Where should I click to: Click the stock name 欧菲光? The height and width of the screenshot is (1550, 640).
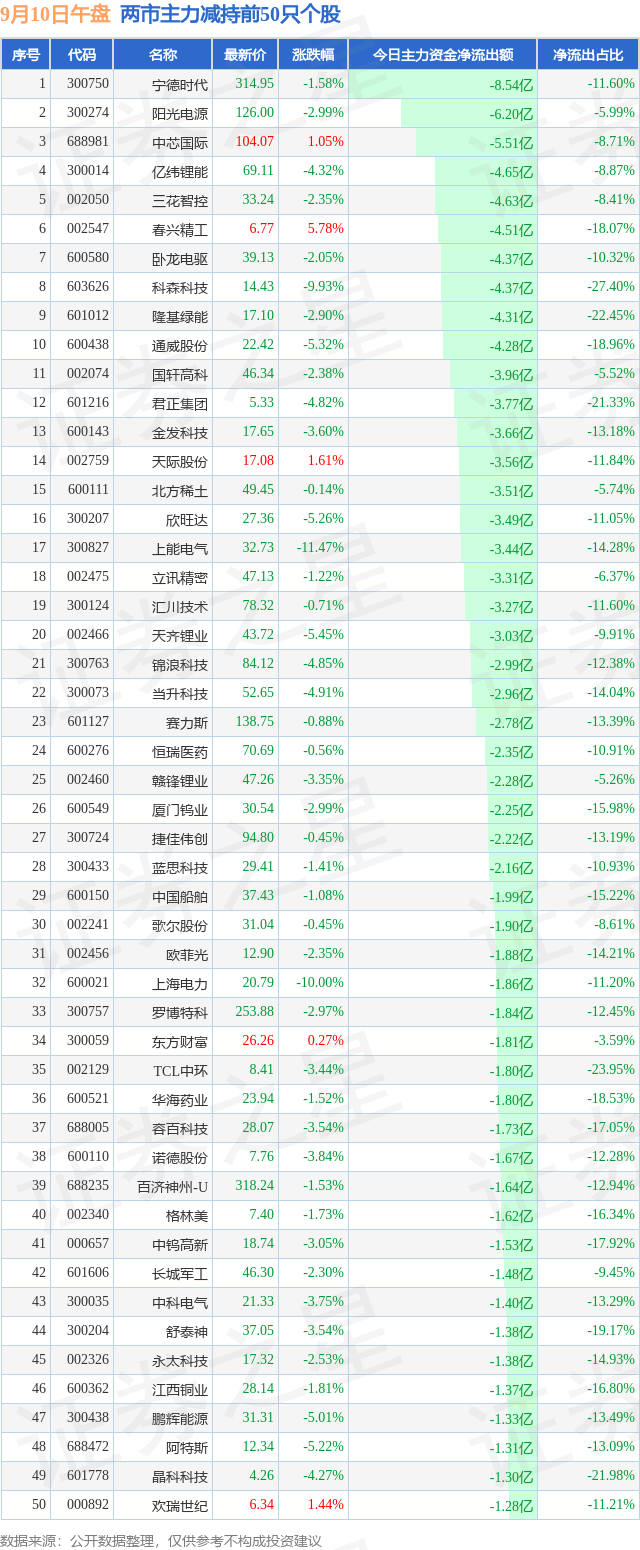187,955
